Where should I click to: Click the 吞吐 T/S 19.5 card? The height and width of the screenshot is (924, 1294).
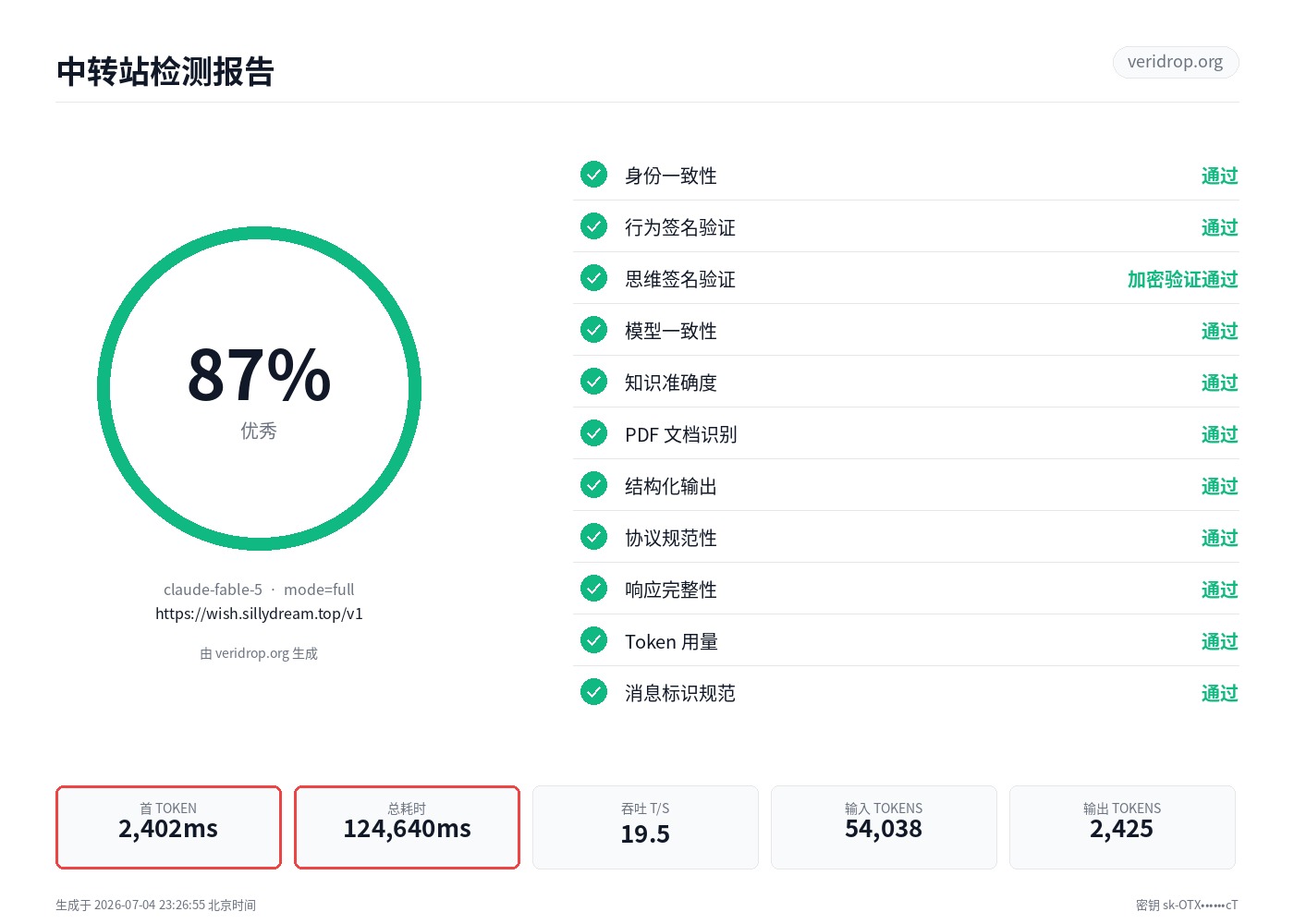click(x=645, y=827)
